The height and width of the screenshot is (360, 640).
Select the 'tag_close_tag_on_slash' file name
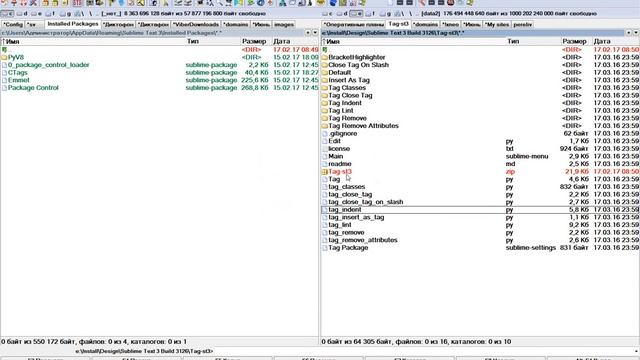tap(366, 202)
